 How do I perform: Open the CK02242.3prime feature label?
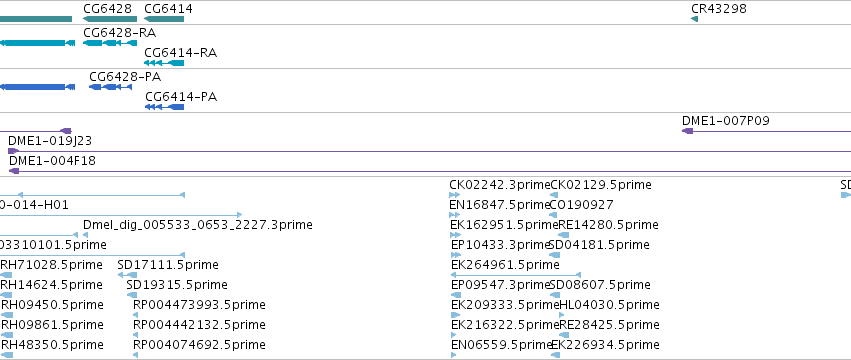500,185
